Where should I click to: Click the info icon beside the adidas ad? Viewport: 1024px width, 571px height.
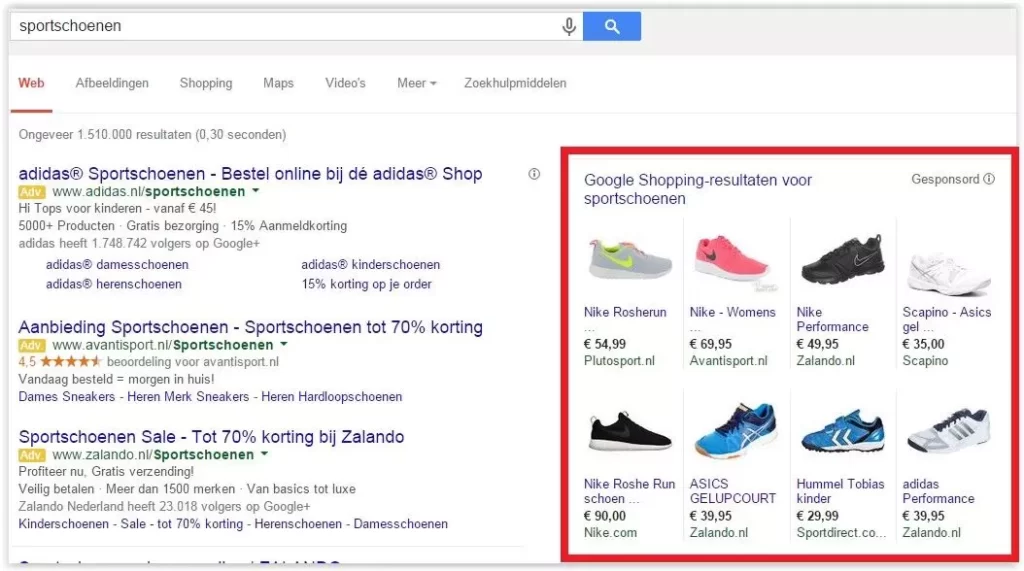534,174
